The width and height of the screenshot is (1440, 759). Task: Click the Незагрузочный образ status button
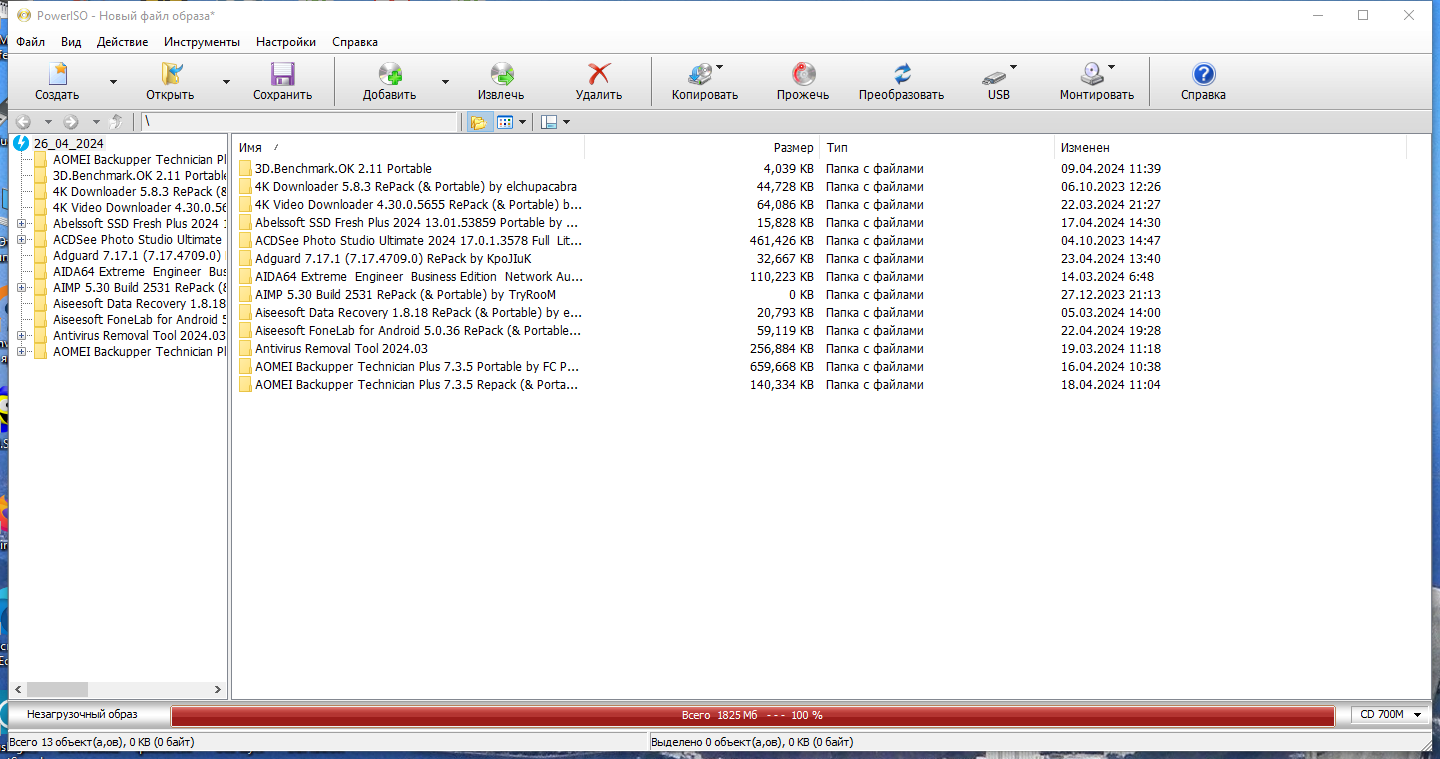(82, 714)
